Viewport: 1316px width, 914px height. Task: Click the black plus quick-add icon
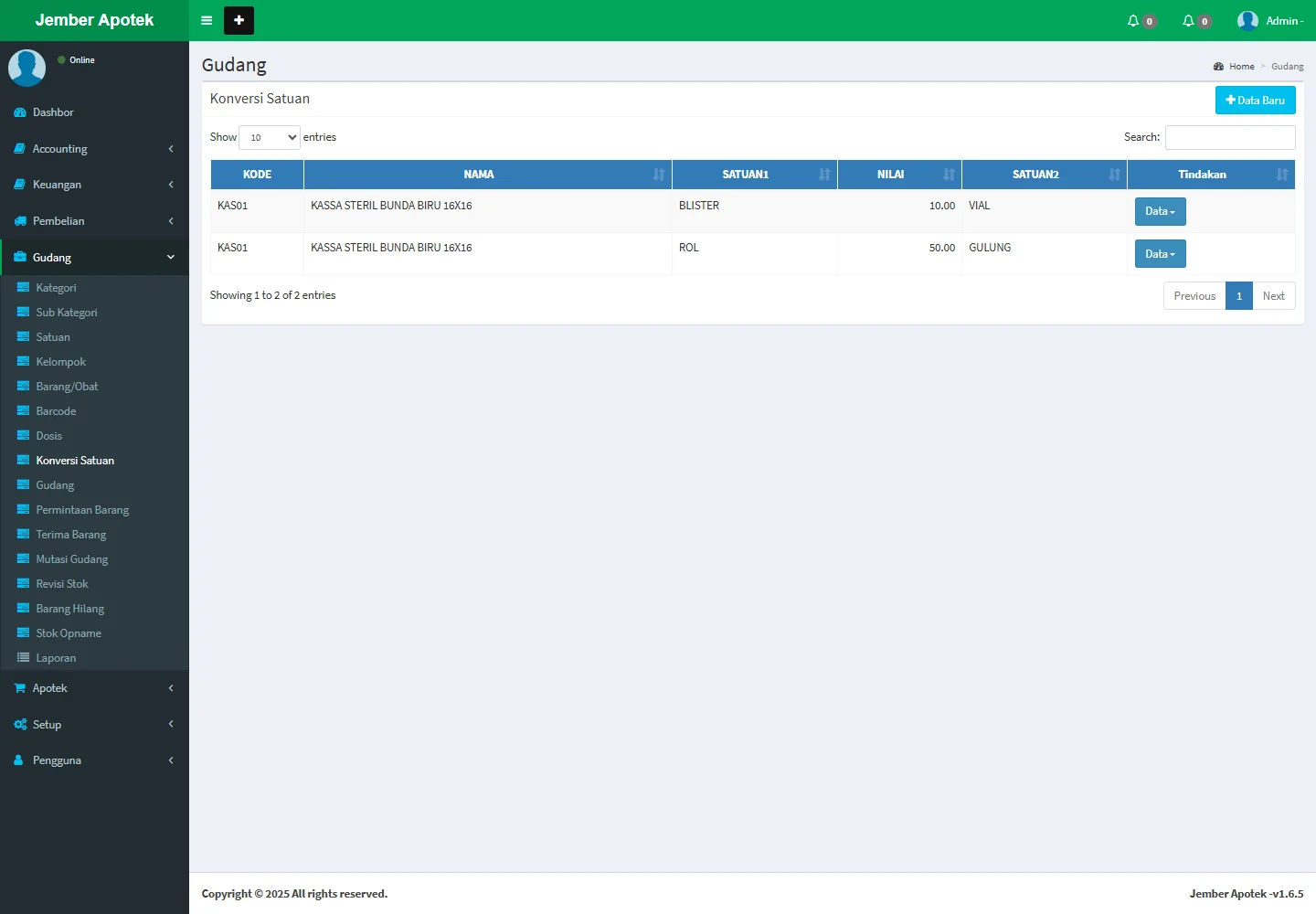coord(239,20)
